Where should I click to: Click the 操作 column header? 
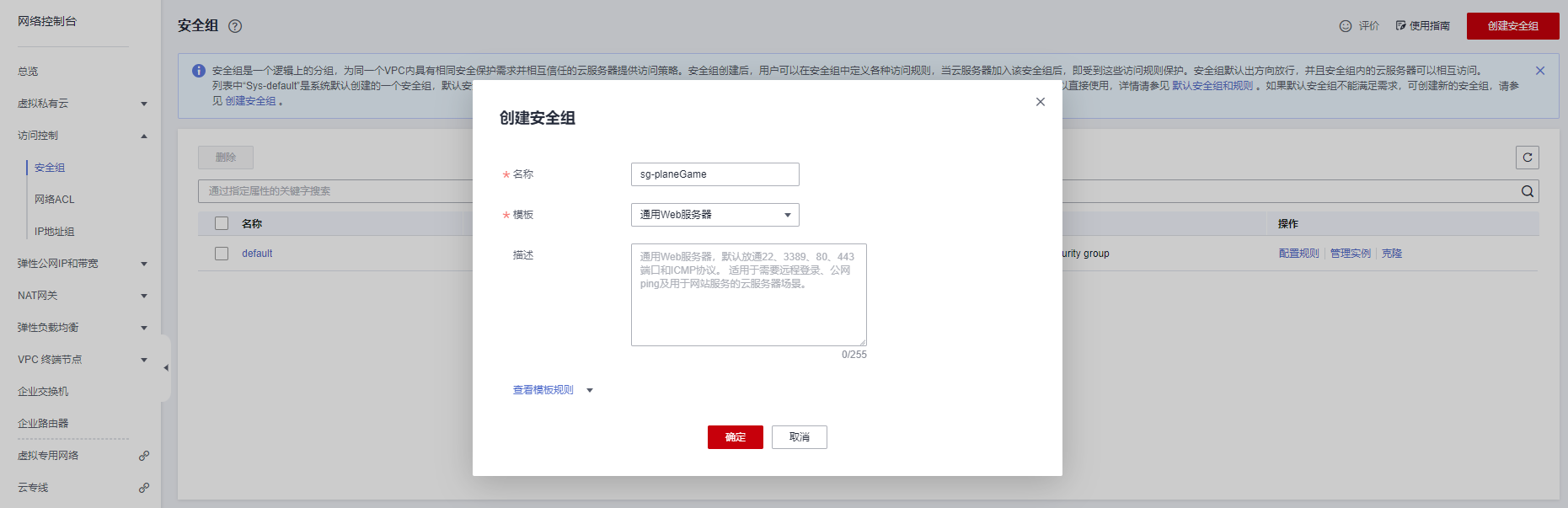coord(1287,224)
